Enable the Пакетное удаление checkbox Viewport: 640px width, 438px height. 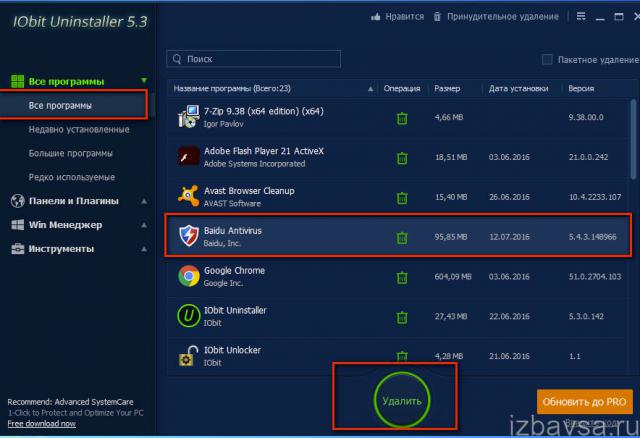(547, 60)
